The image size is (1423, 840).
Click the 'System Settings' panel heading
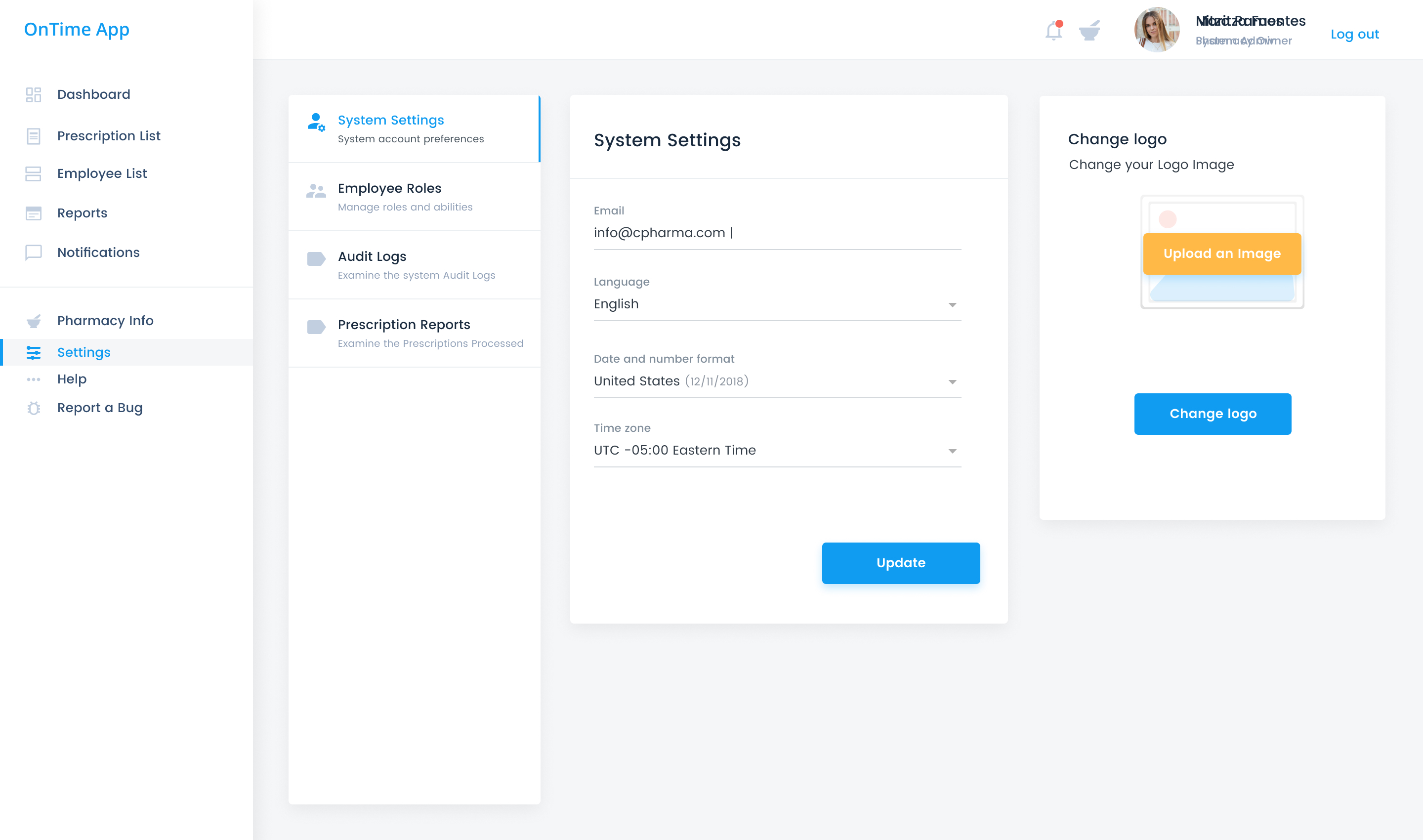tap(667, 140)
